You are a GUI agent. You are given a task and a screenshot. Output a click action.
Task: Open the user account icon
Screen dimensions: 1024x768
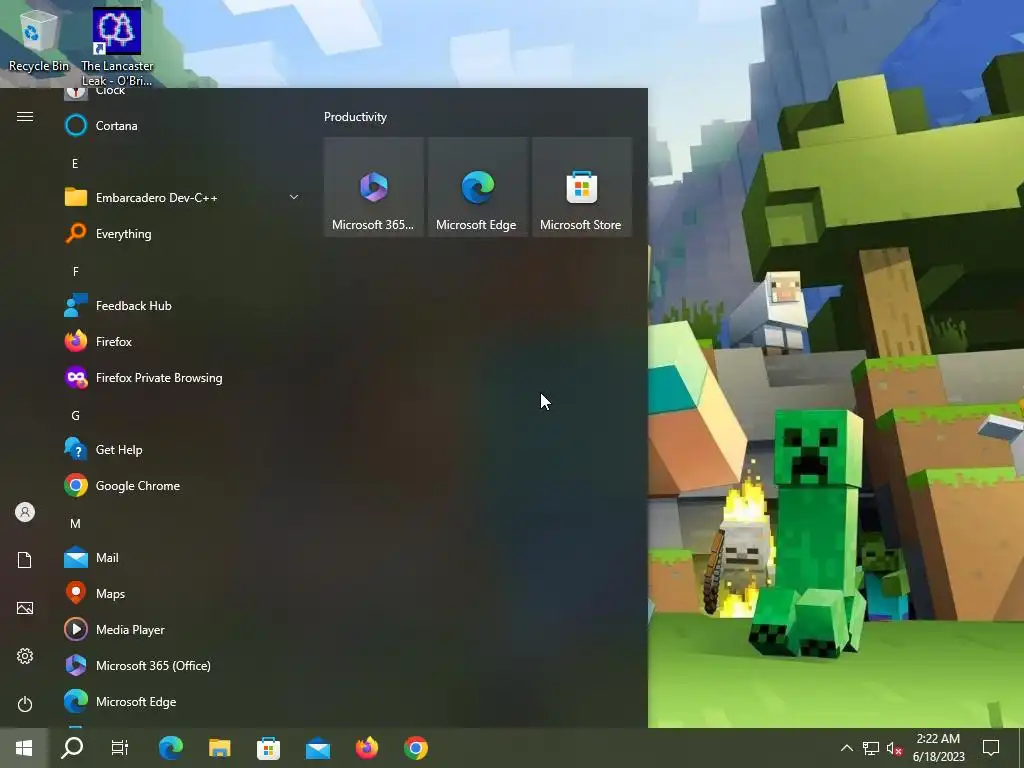25,512
